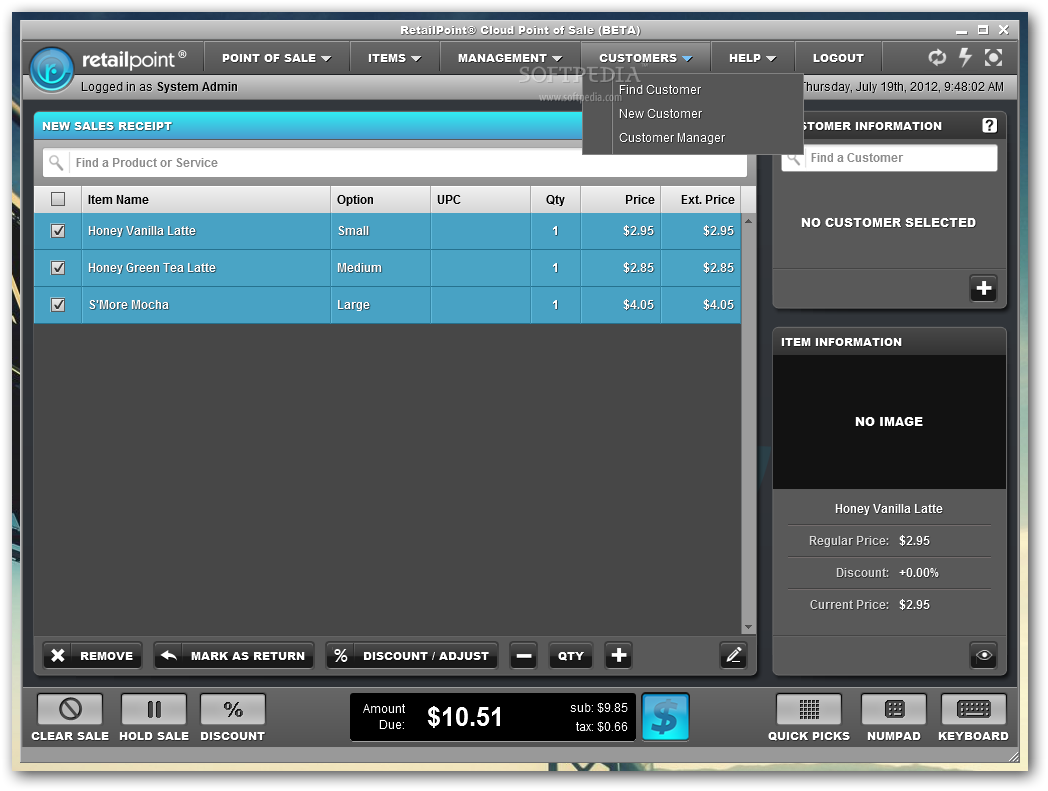Open the Point of Sale dropdown menu
This screenshot has height=791, width=1048.
point(277,58)
